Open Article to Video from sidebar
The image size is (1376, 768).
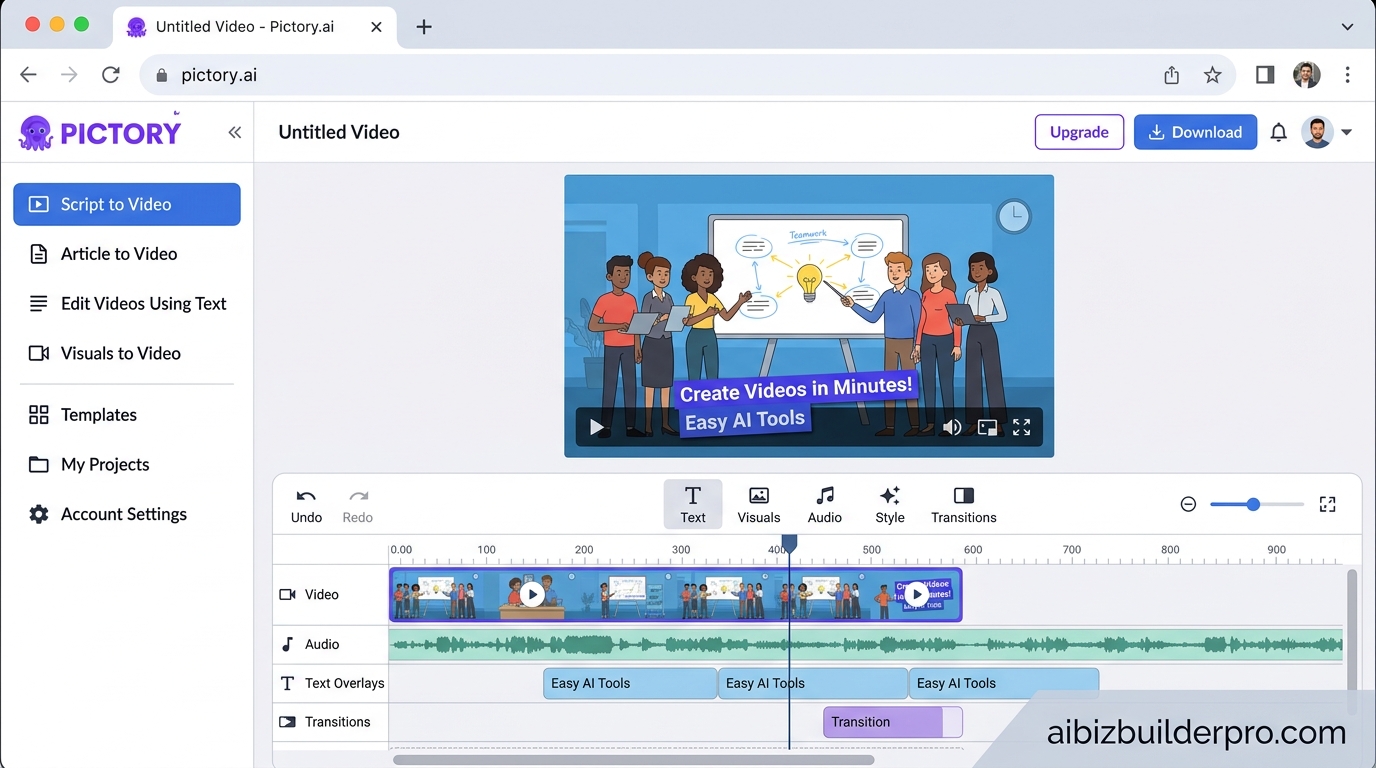point(118,254)
